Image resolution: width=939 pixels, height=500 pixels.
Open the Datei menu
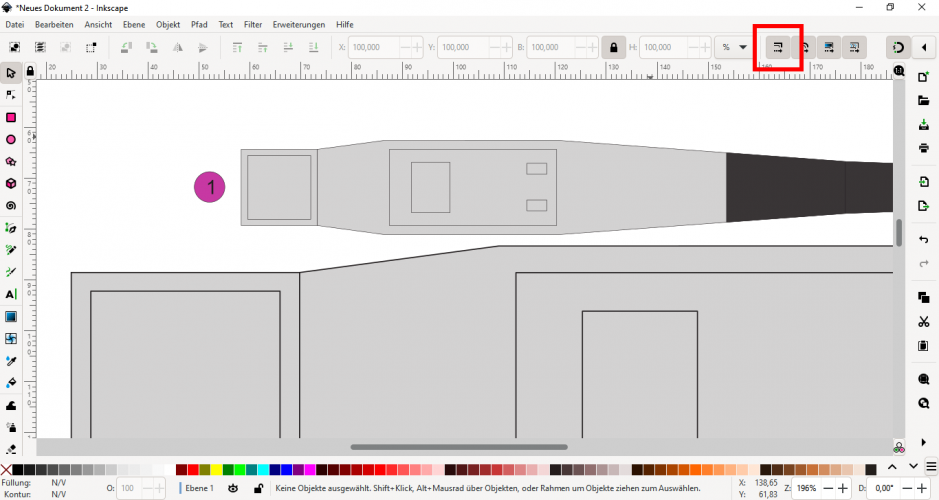click(14, 25)
